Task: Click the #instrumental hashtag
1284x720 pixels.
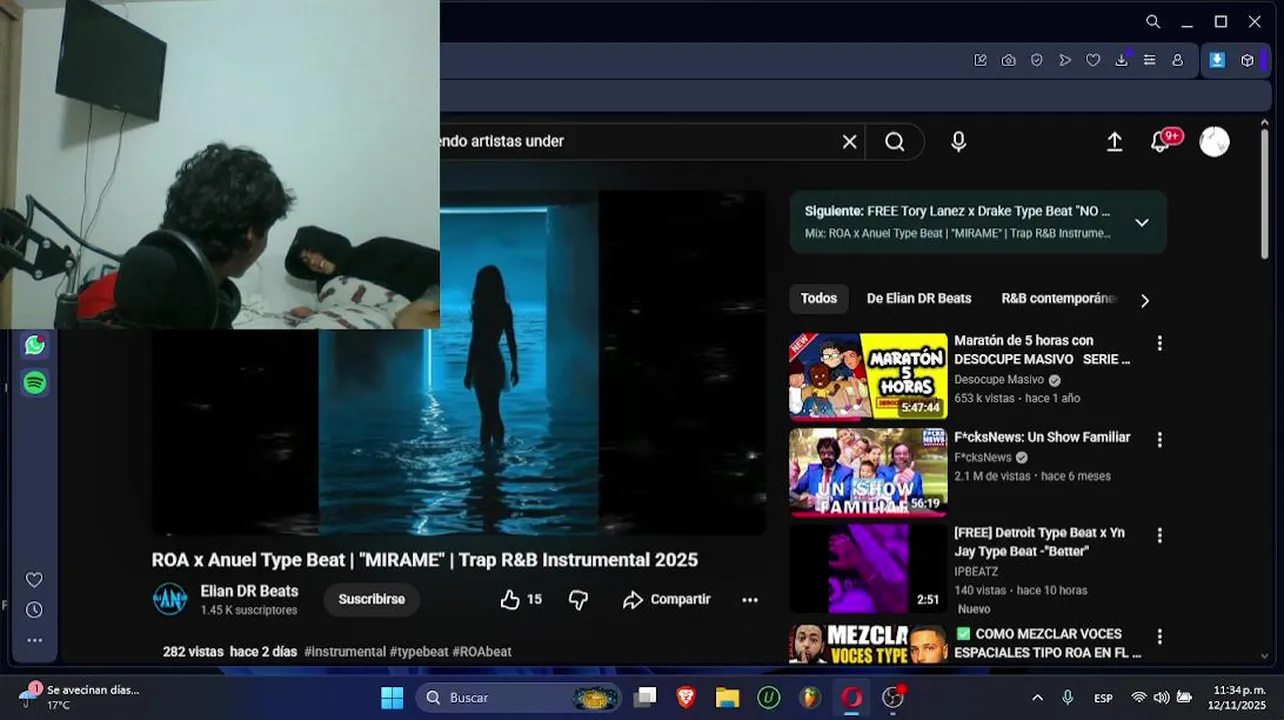Action: (x=345, y=651)
